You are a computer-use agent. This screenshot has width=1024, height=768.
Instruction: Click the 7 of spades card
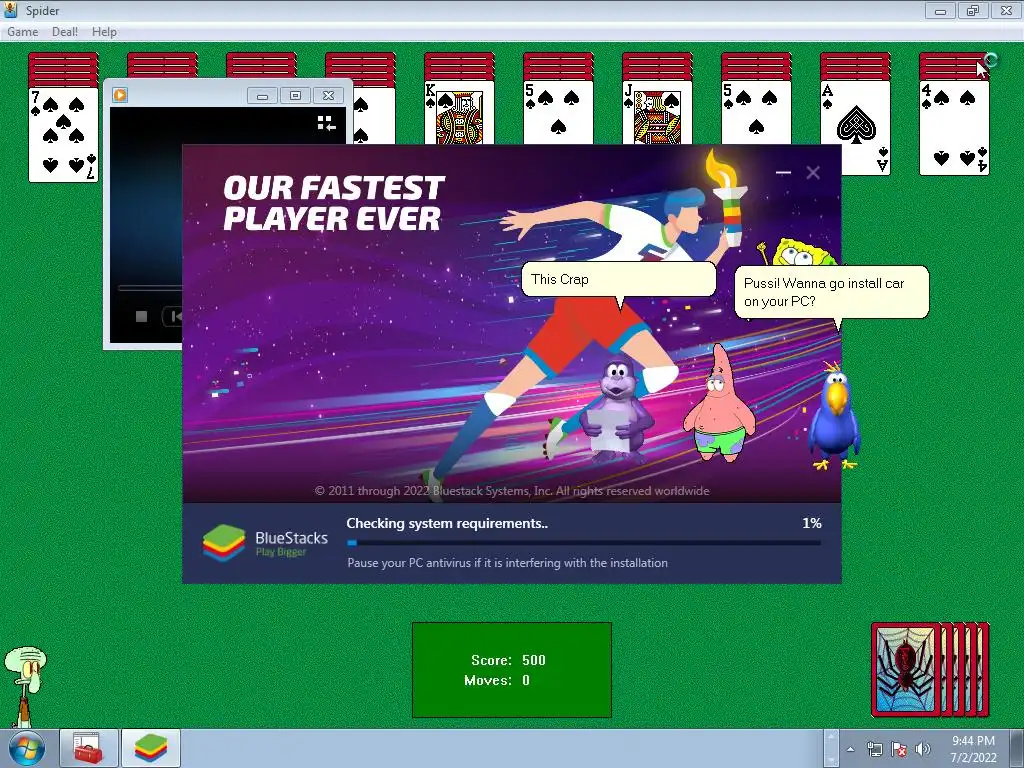point(63,135)
